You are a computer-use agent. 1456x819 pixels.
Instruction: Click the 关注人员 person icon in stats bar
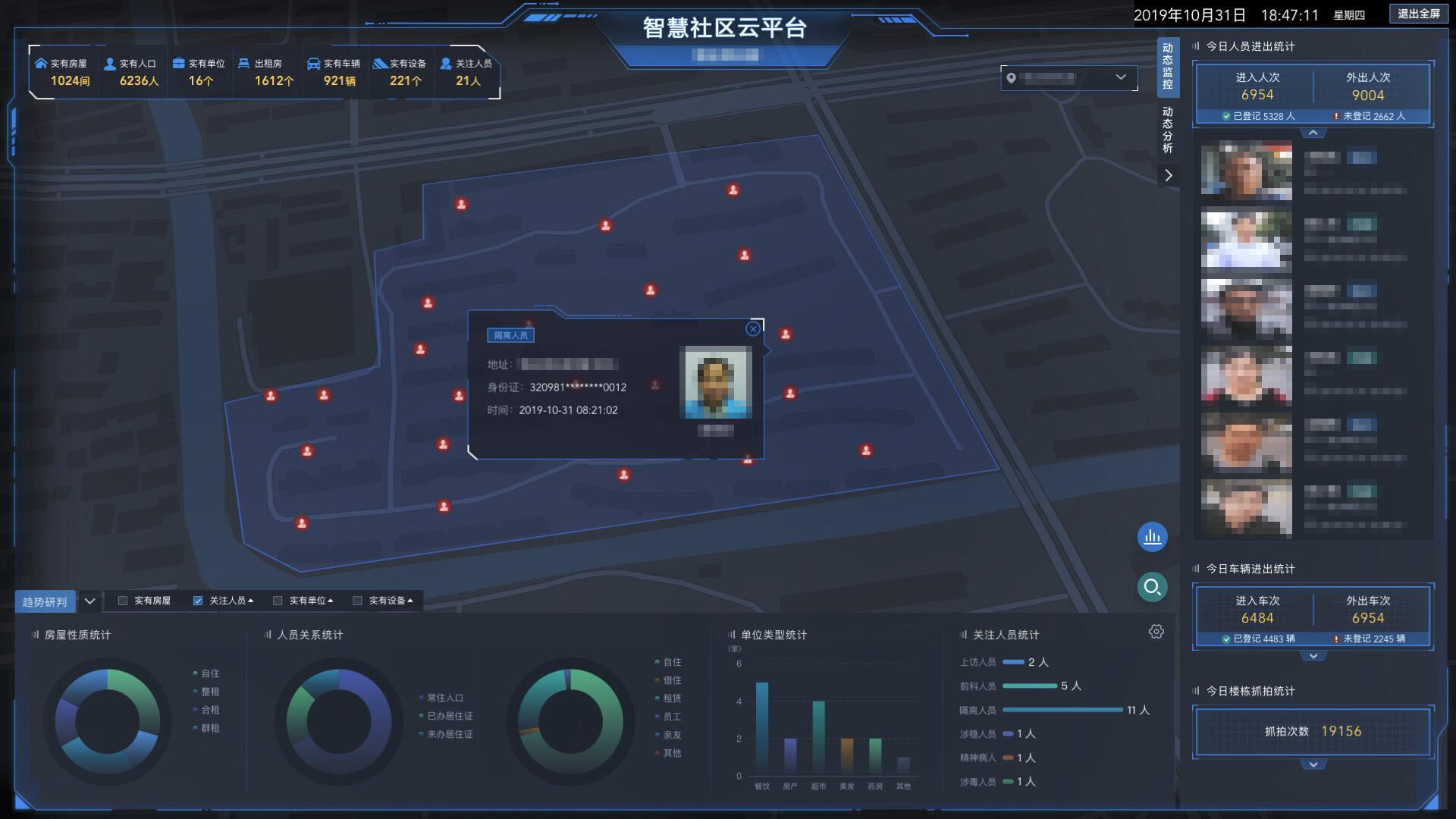446,64
